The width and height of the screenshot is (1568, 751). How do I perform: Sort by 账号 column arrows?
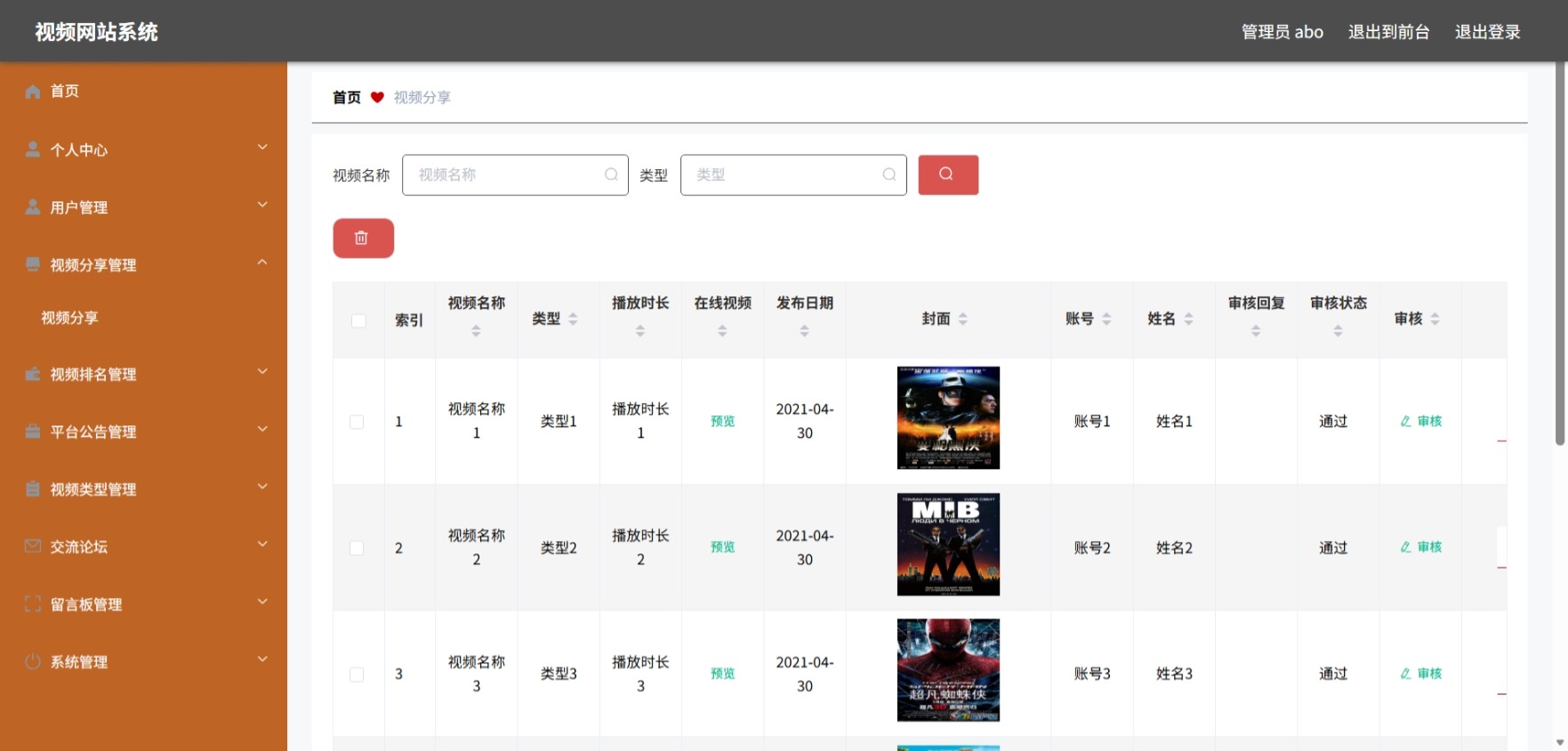click(1106, 319)
